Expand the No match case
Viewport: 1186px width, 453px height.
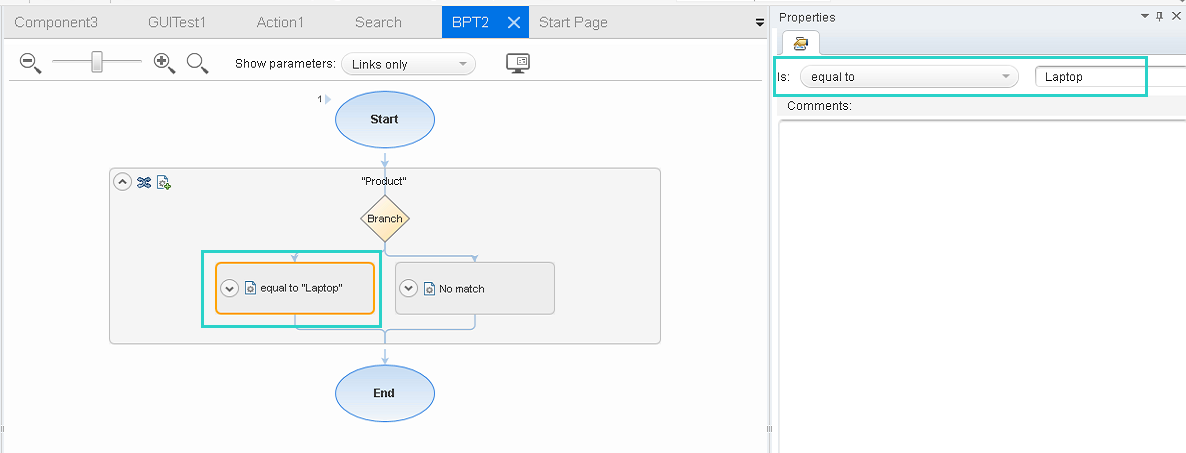[x=408, y=288]
